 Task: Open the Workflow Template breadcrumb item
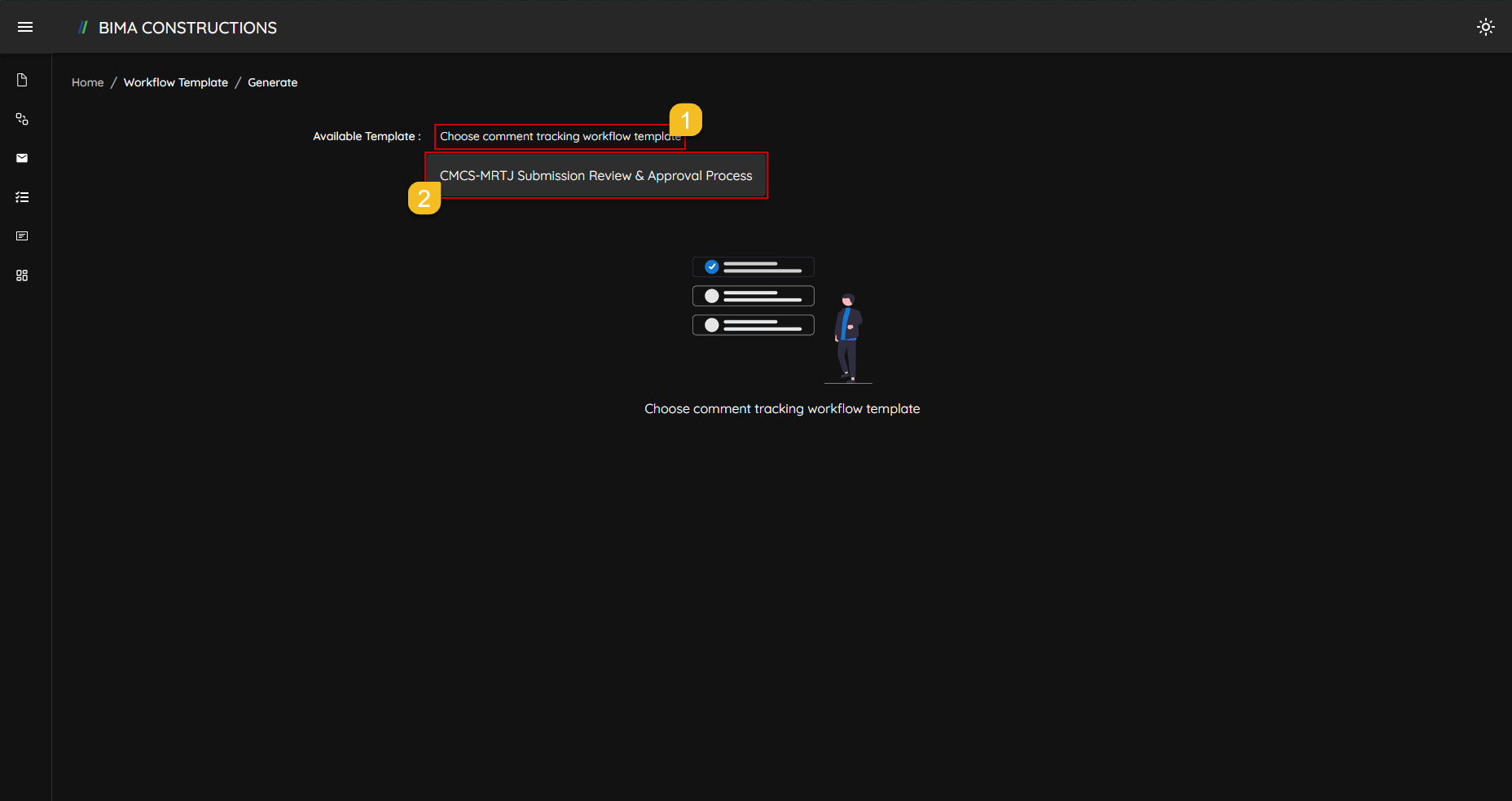tap(175, 82)
